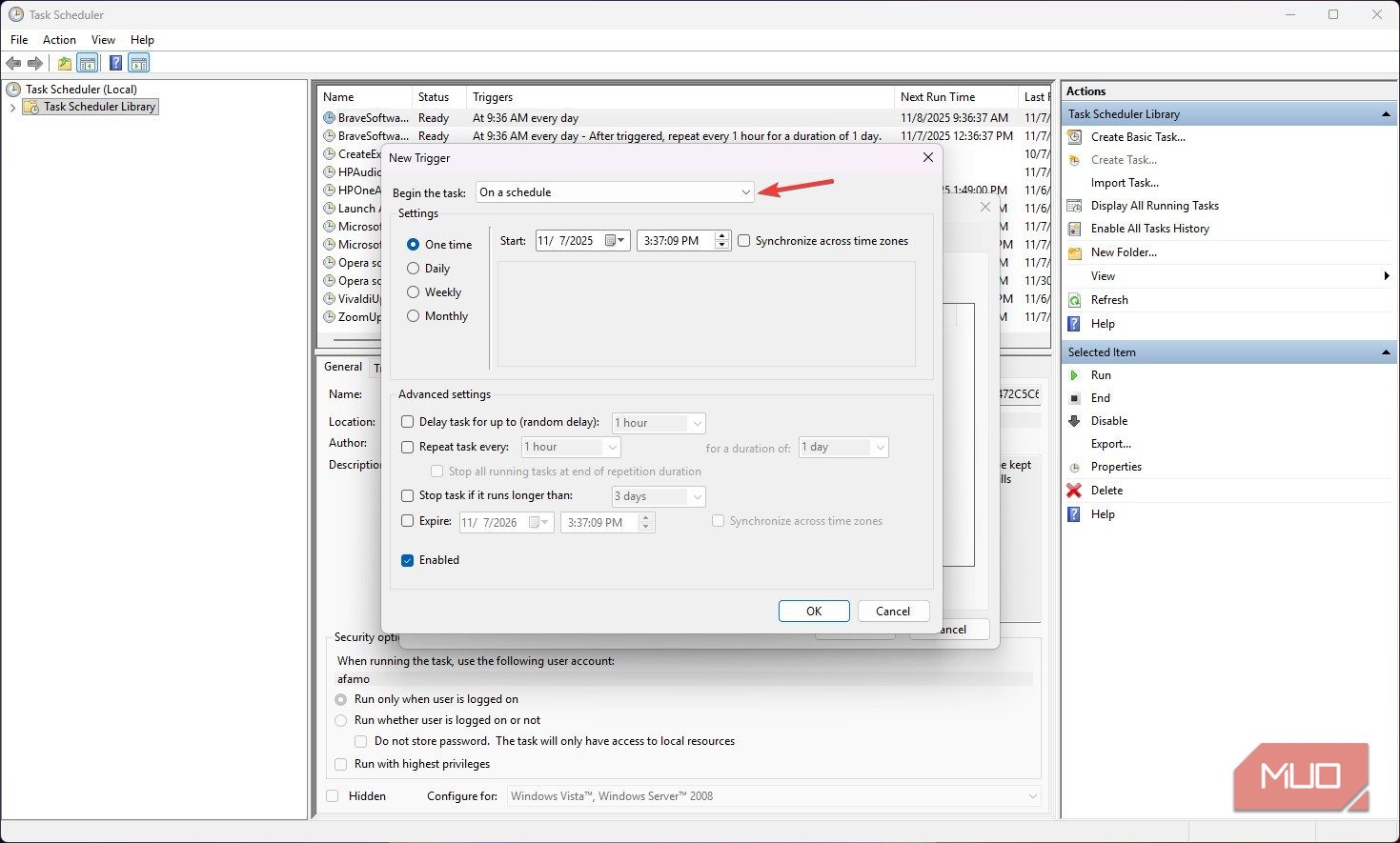Open the File menu

(19, 40)
